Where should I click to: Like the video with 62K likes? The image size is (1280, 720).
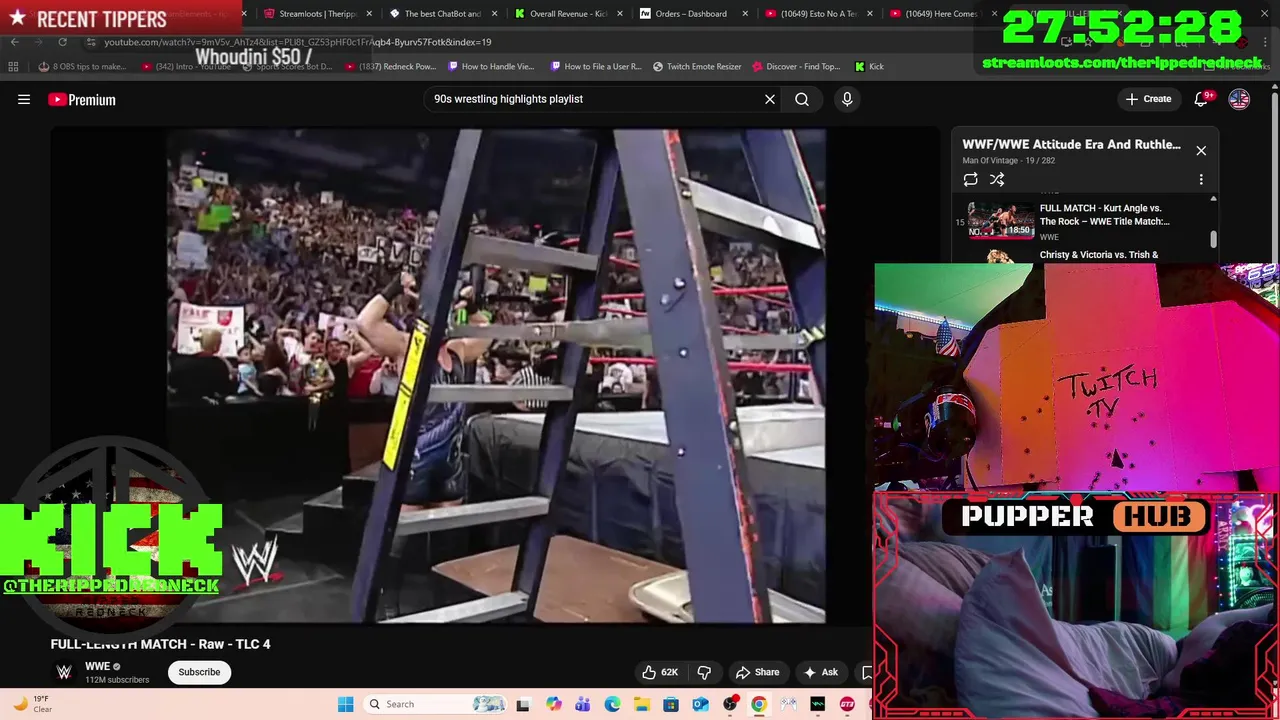[660, 672]
